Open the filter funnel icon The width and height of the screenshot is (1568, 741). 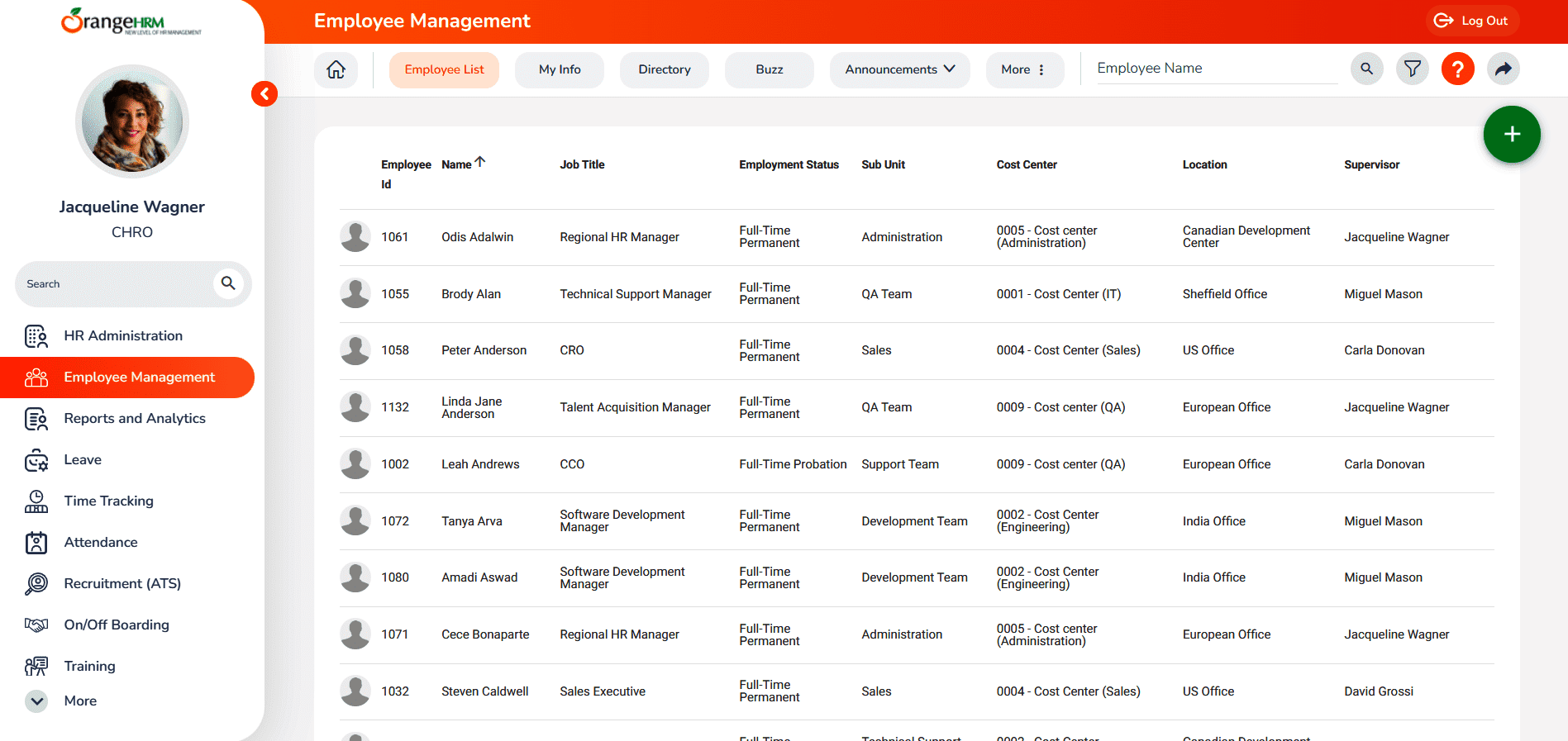[x=1412, y=69]
